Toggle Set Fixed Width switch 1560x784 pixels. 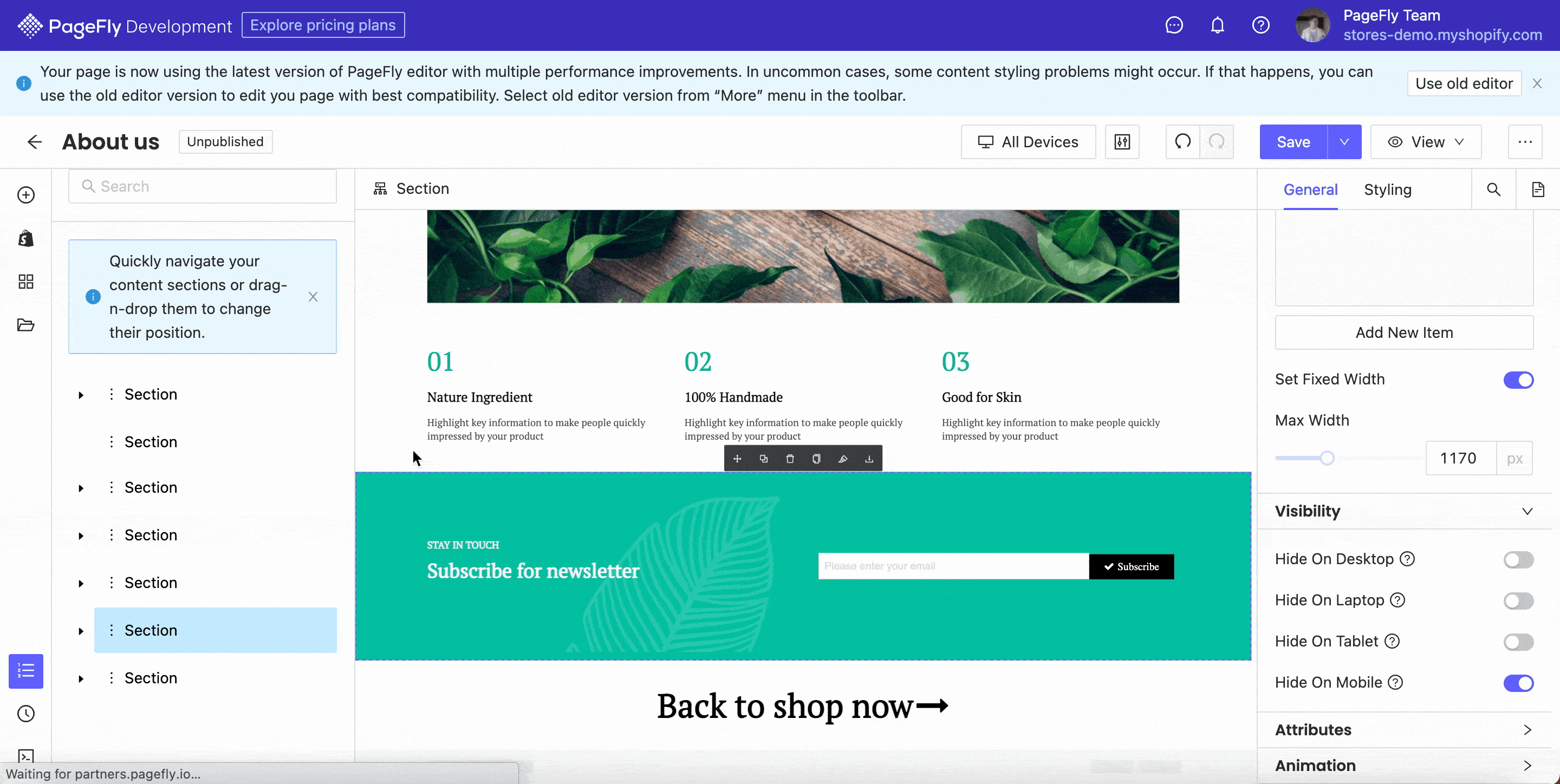(x=1518, y=378)
